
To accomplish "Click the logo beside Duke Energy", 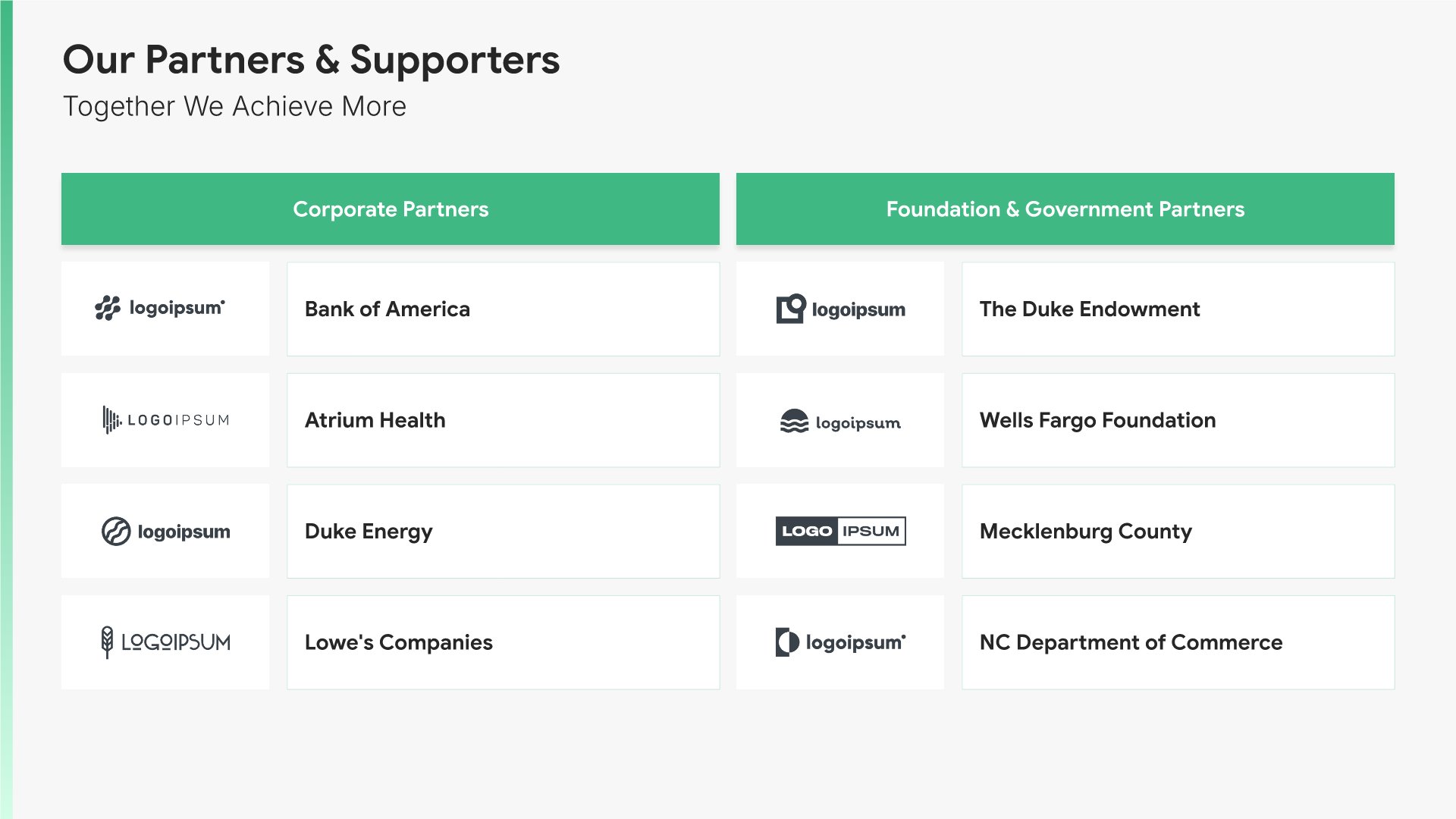I will (165, 531).
